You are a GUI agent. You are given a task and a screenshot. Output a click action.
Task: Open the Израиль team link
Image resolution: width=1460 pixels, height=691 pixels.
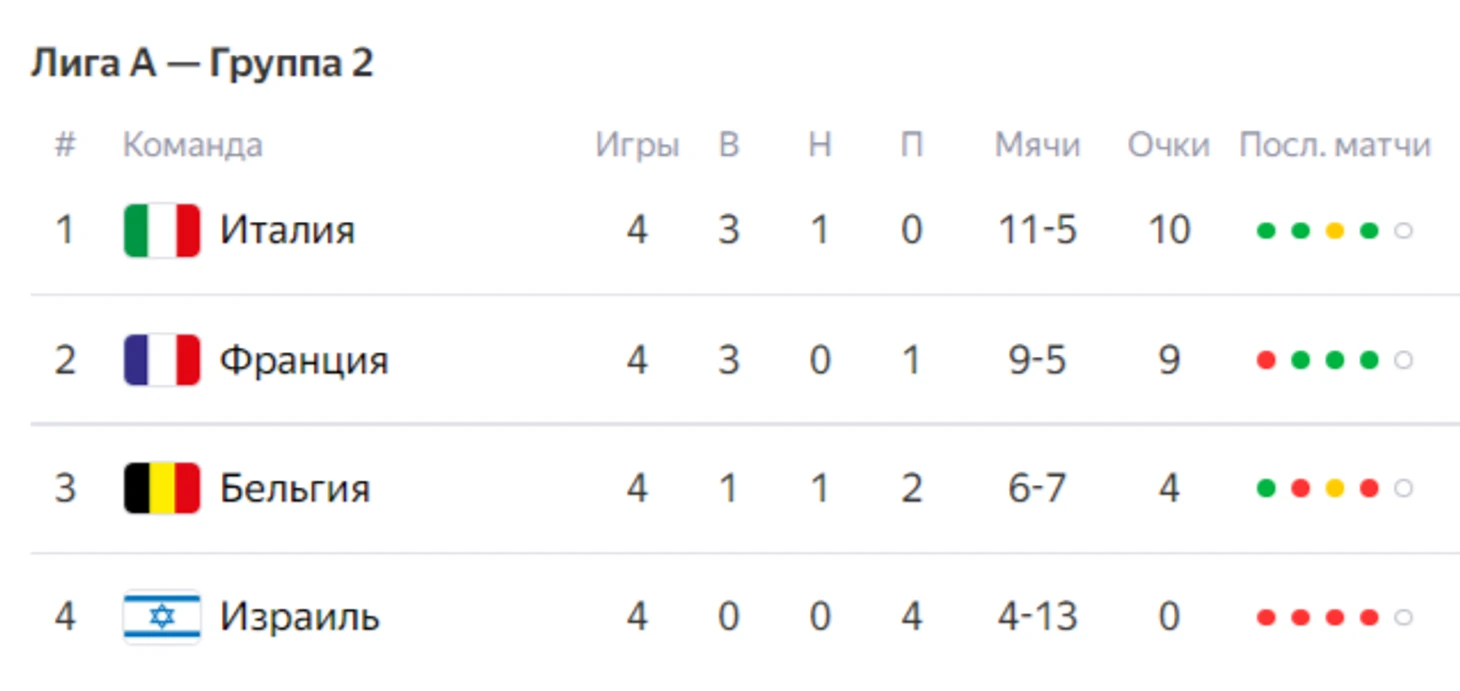(x=299, y=617)
